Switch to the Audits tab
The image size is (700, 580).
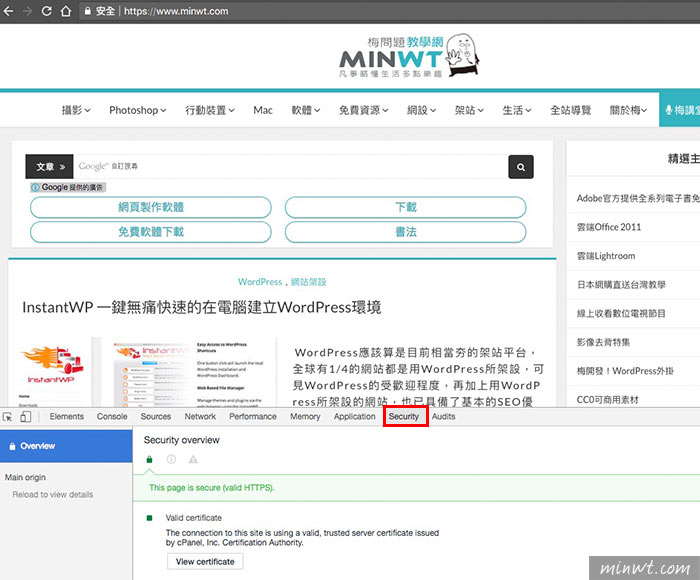(443, 417)
